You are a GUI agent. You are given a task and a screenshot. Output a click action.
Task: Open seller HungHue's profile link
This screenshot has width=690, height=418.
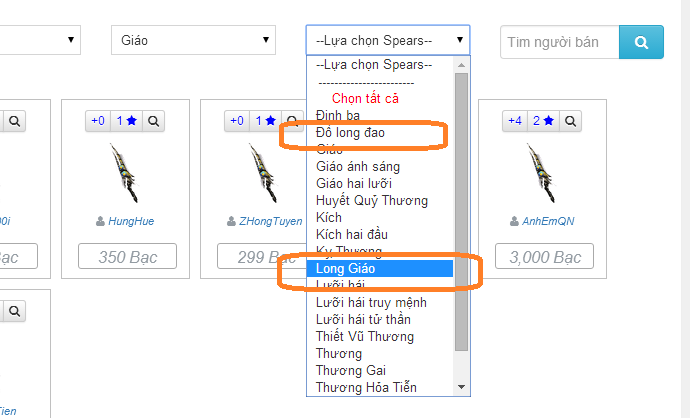tap(130, 221)
